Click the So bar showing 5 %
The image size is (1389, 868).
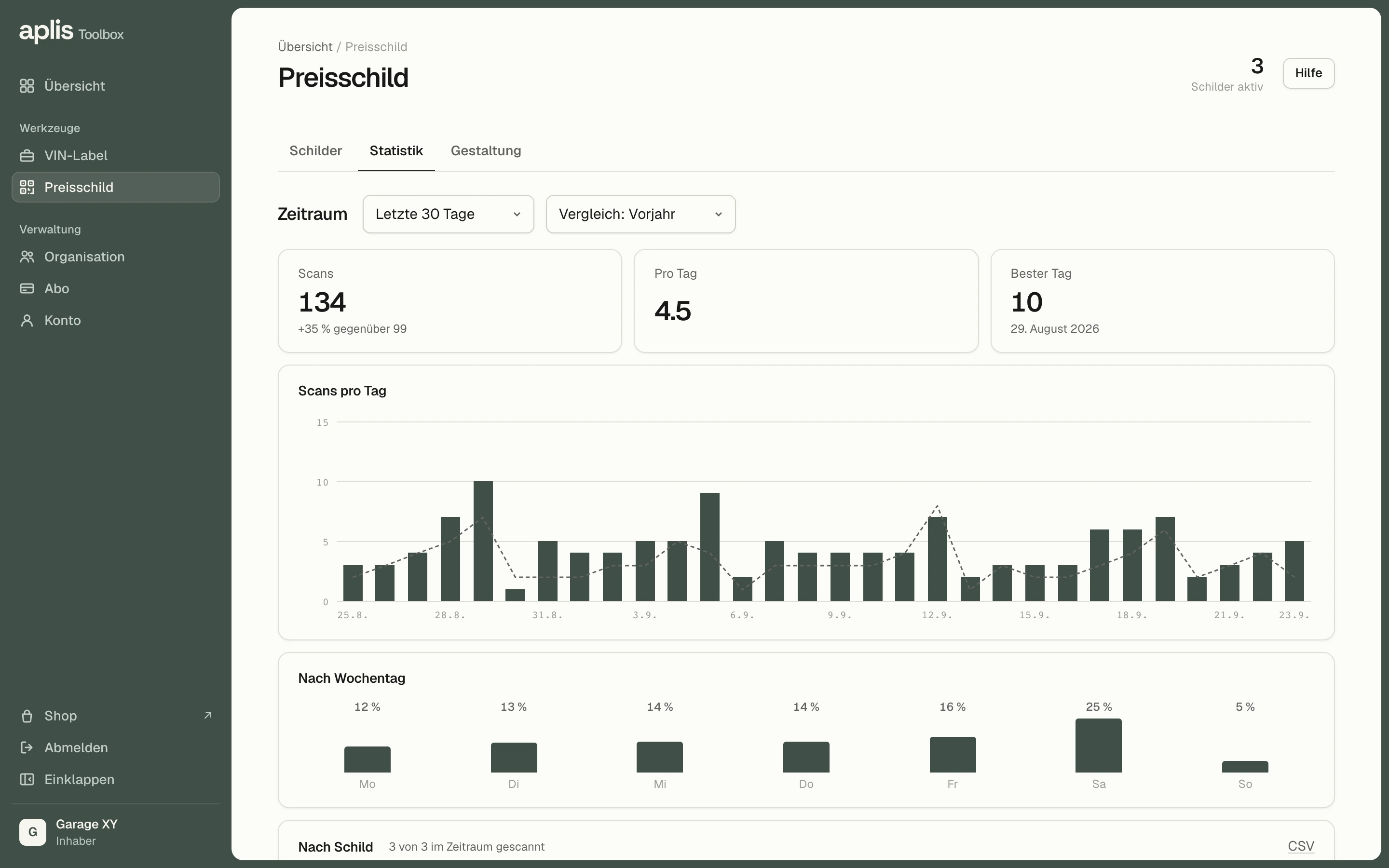pos(1245,766)
